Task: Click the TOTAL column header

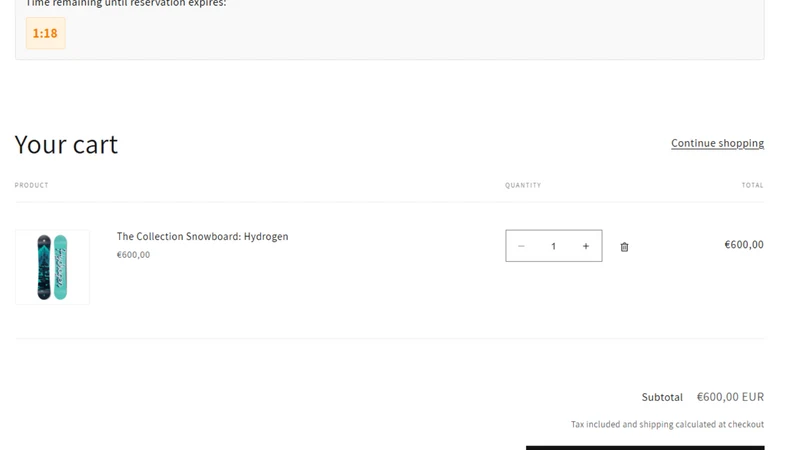Action: click(753, 185)
